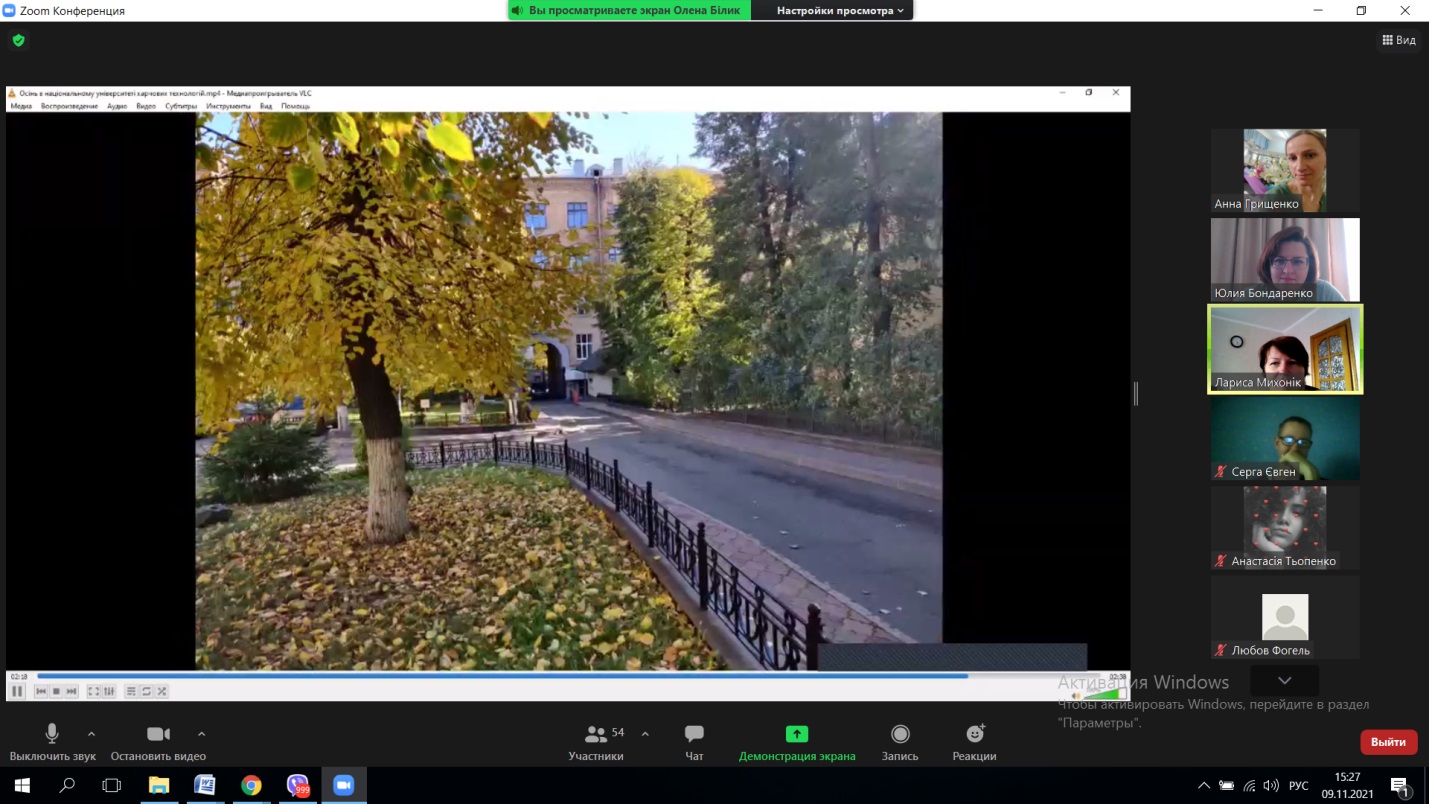Screen dimensions: 1429x804
Task: Leave the meeting with Выйти
Action: tap(1389, 742)
